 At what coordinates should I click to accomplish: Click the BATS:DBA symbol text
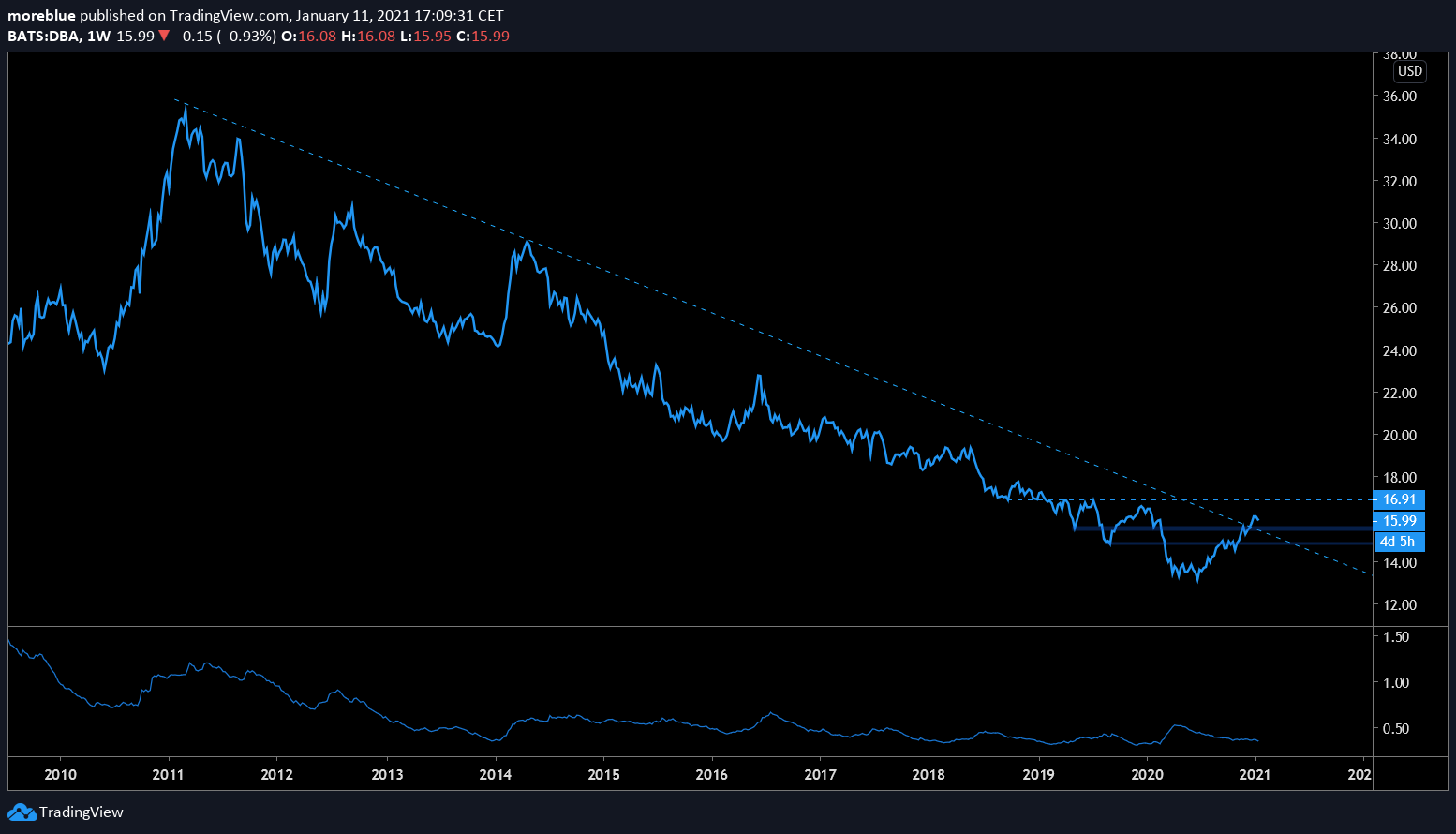click(43, 37)
